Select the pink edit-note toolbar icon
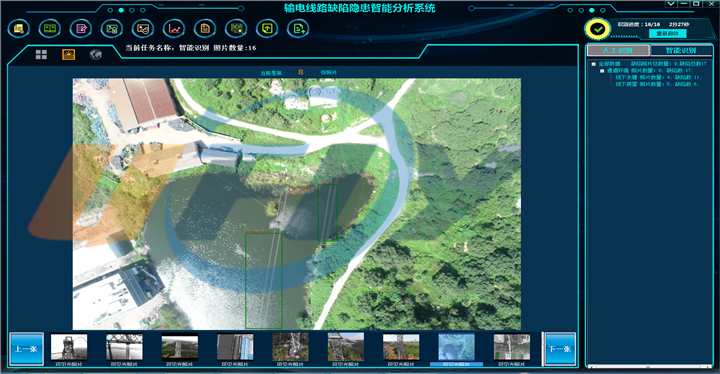The height and width of the screenshot is (374, 720). 81,29
